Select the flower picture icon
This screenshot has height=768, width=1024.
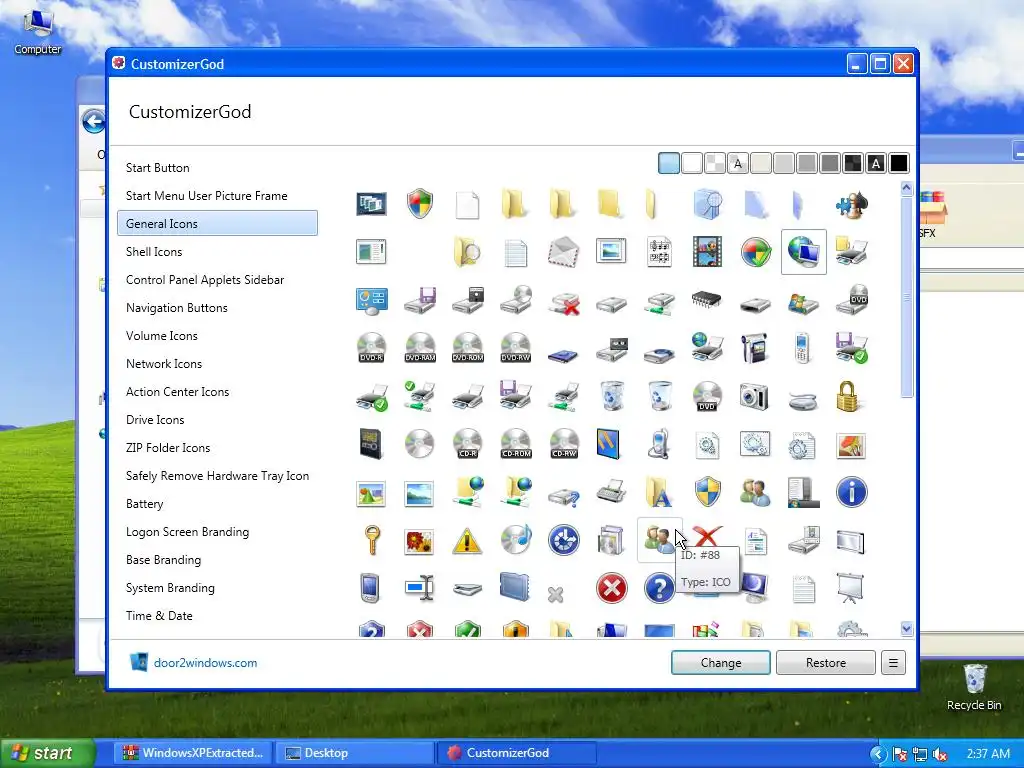point(419,541)
